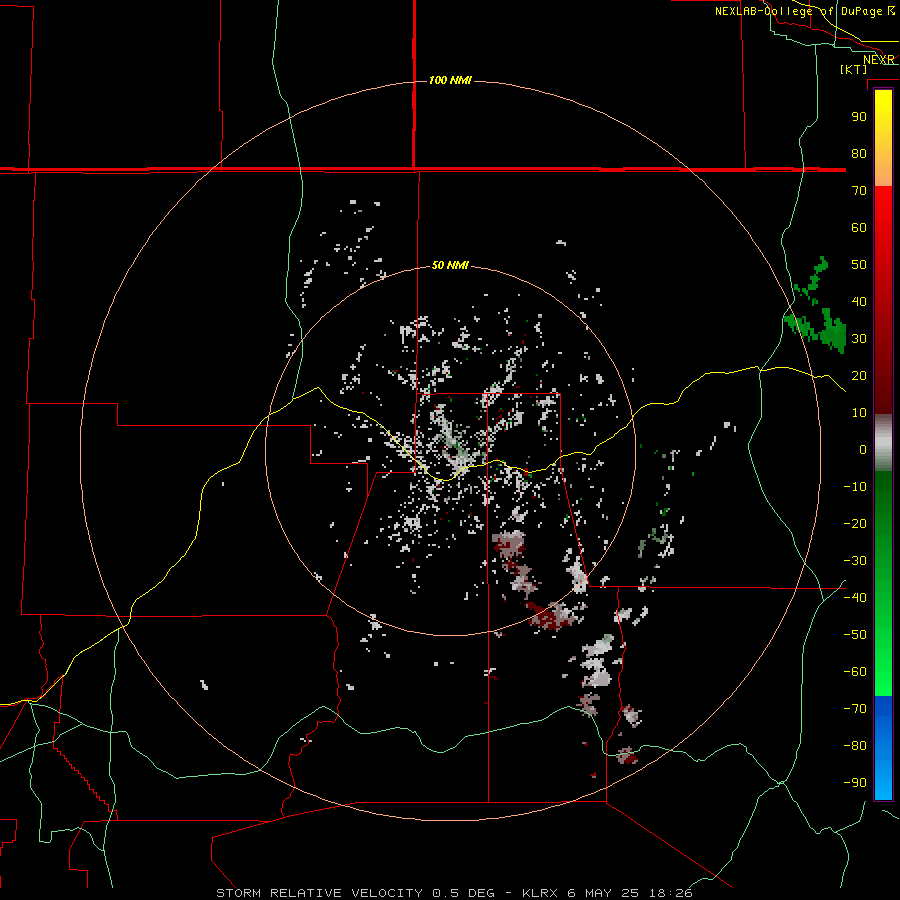This screenshot has width=900, height=900.
Task: Click the -50 value on the velocity scale
Action: tap(855, 634)
